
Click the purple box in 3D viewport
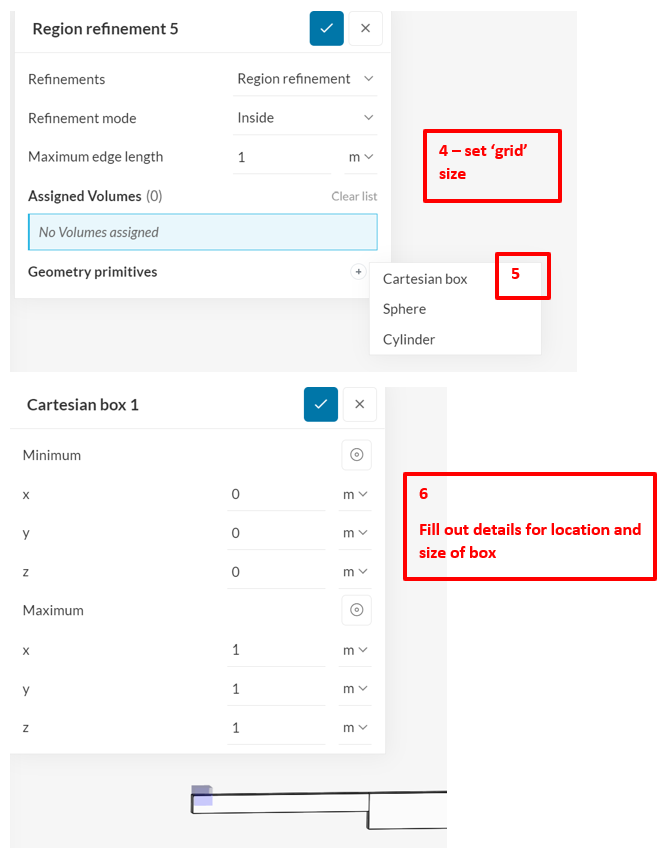click(202, 796)
